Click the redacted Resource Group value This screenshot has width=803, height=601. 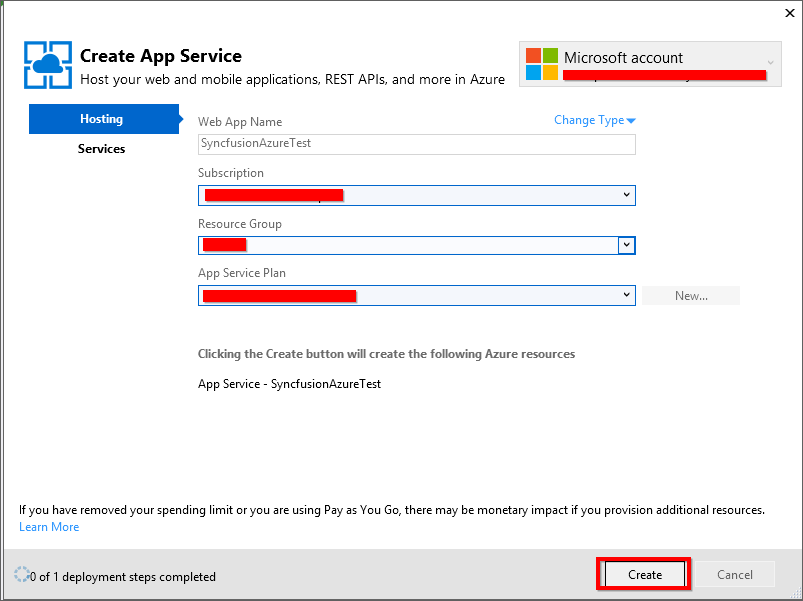point(225,245)
